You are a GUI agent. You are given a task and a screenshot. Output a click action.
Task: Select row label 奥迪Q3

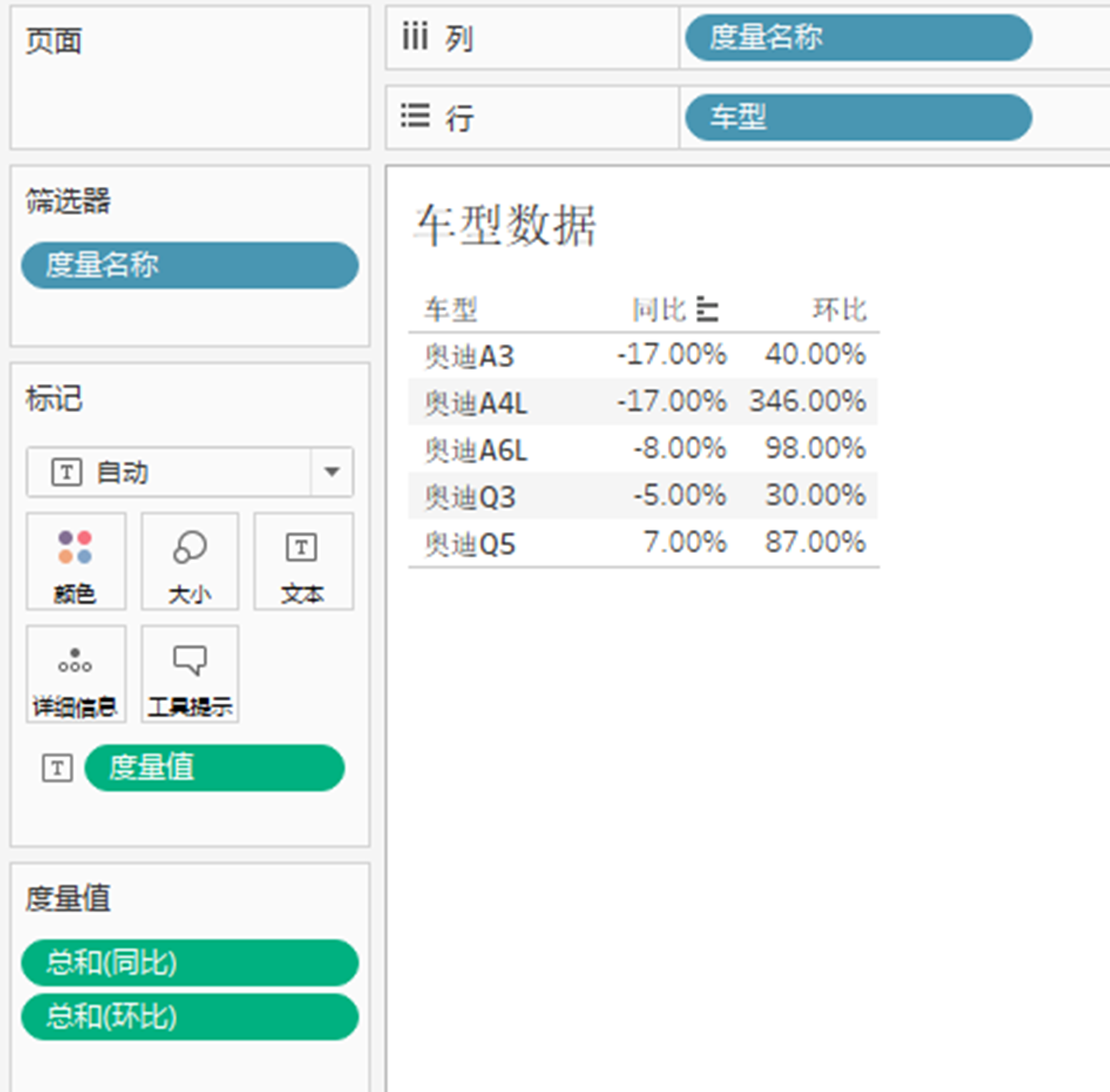pos(470,497)
